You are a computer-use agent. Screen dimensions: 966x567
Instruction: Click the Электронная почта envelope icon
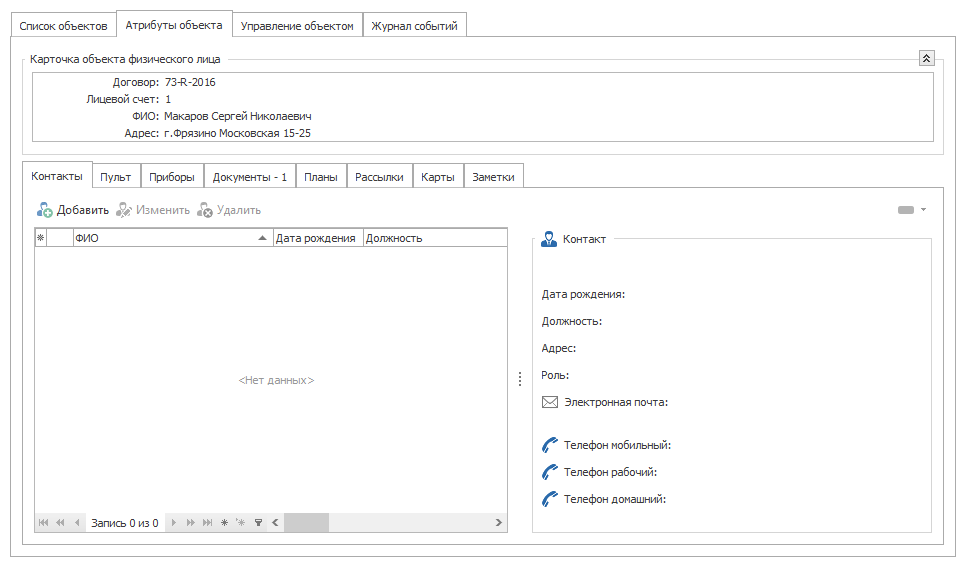click(550, 402)
